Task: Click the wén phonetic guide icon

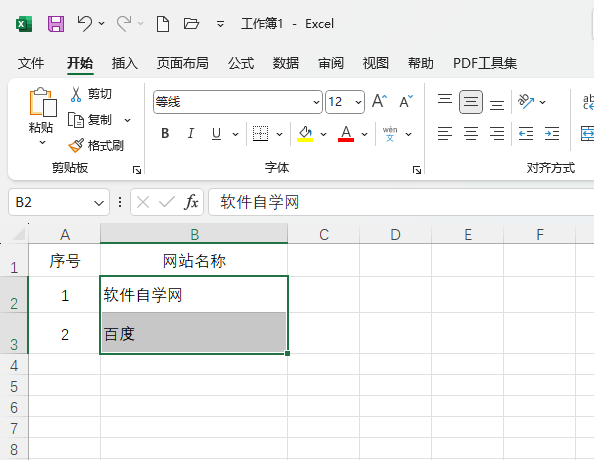Action: (x=390, y=134)
